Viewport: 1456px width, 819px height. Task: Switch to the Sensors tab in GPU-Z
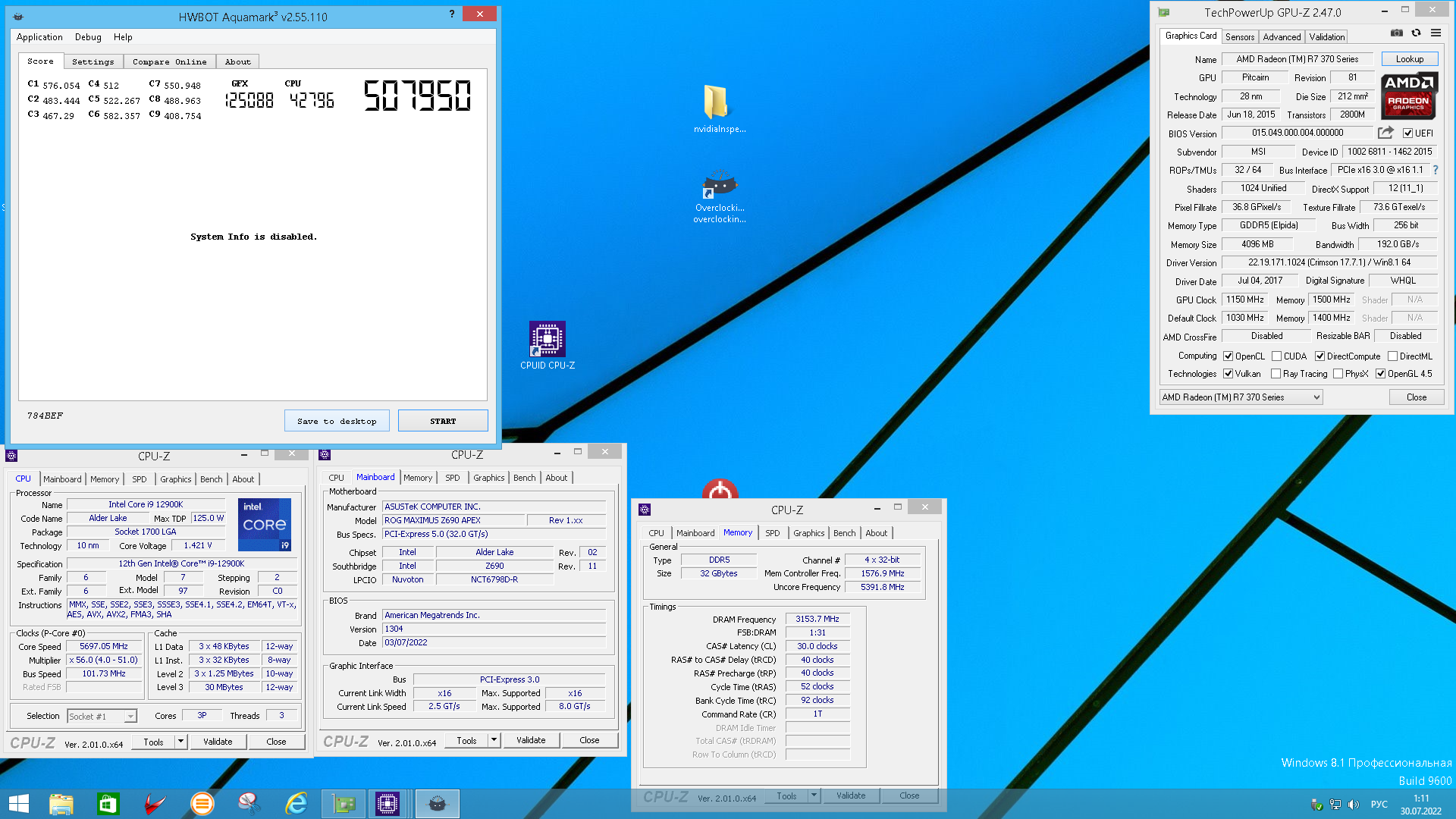1240,37
